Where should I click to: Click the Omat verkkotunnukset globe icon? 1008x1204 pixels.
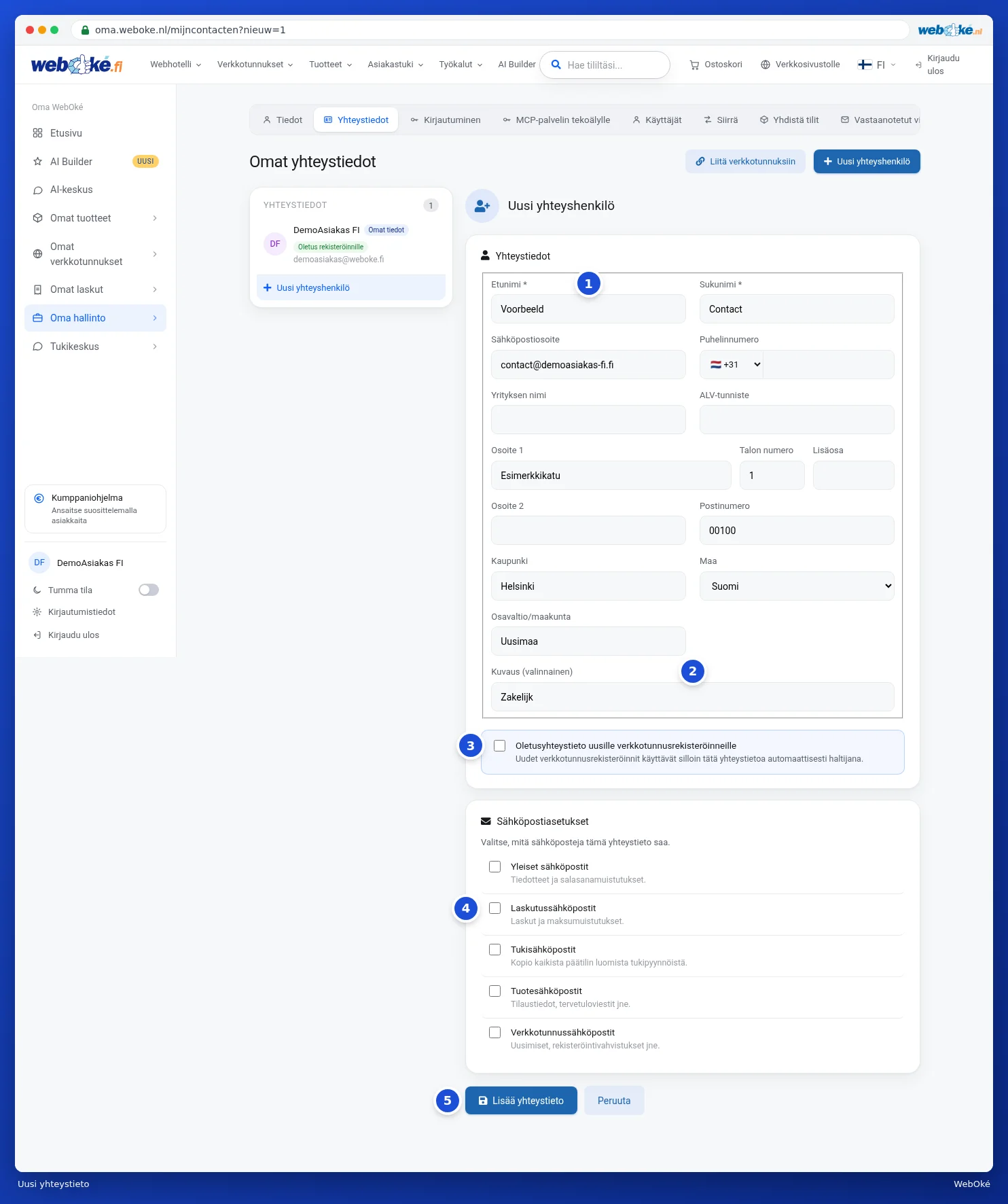tap(37, 254)
